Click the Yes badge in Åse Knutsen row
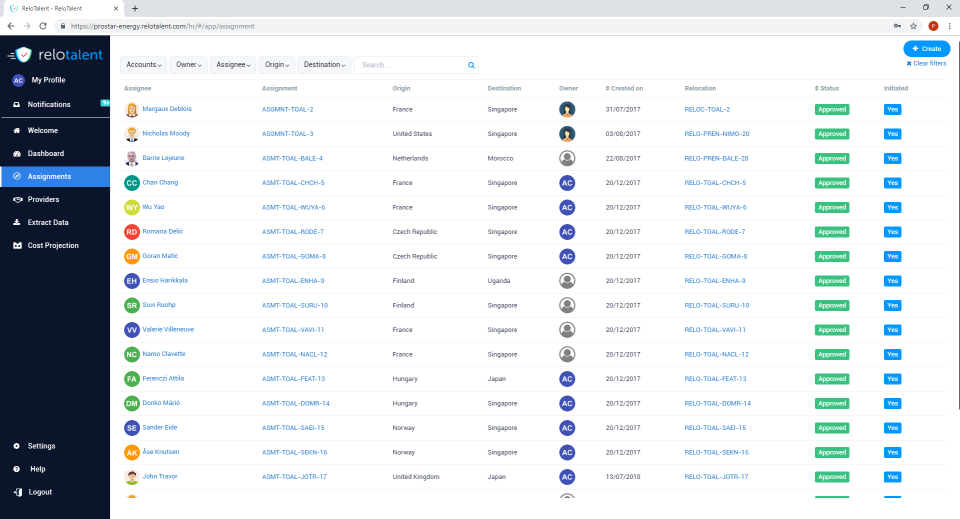 click(x=893, y=452)
